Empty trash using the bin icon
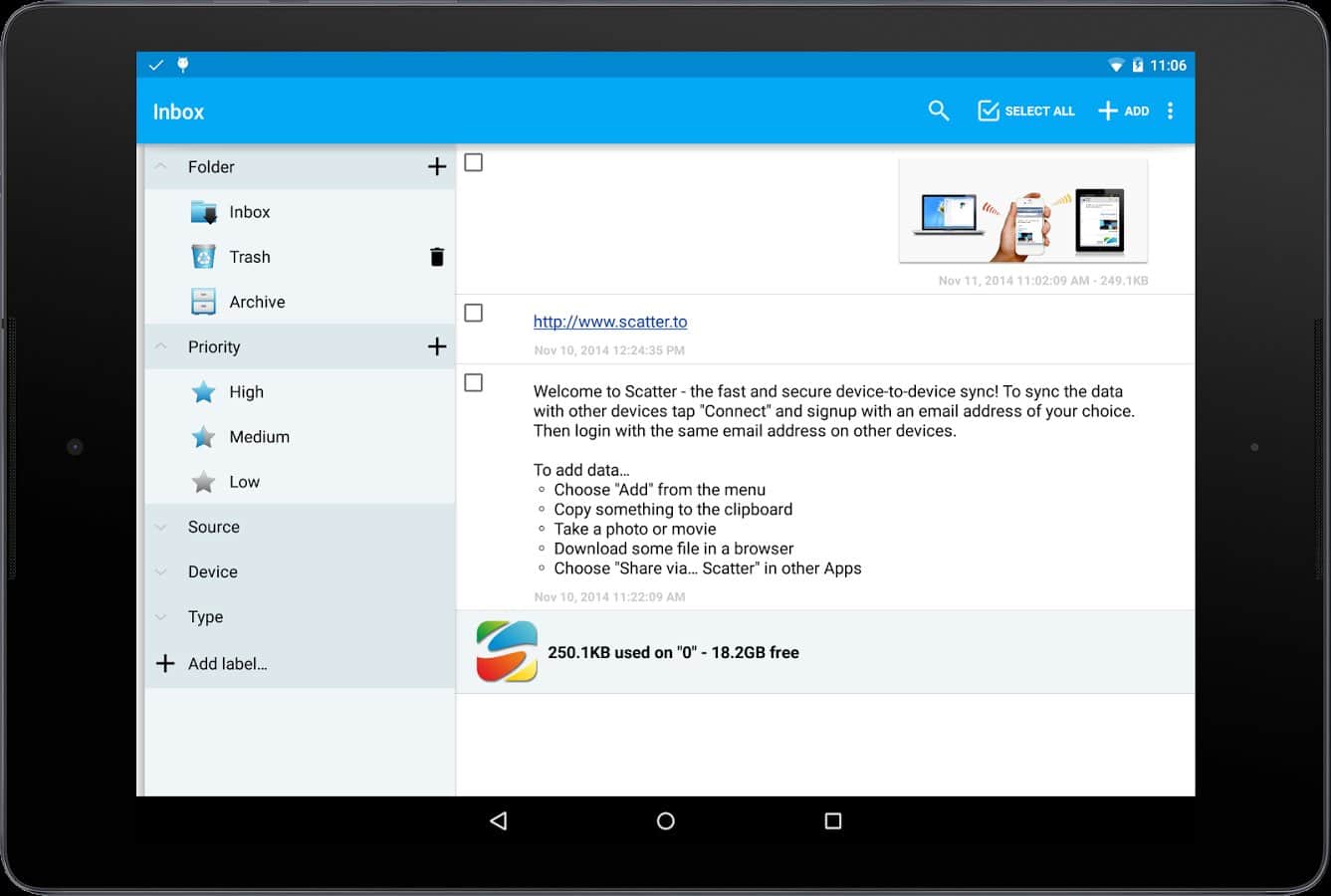 pos(436,257)
